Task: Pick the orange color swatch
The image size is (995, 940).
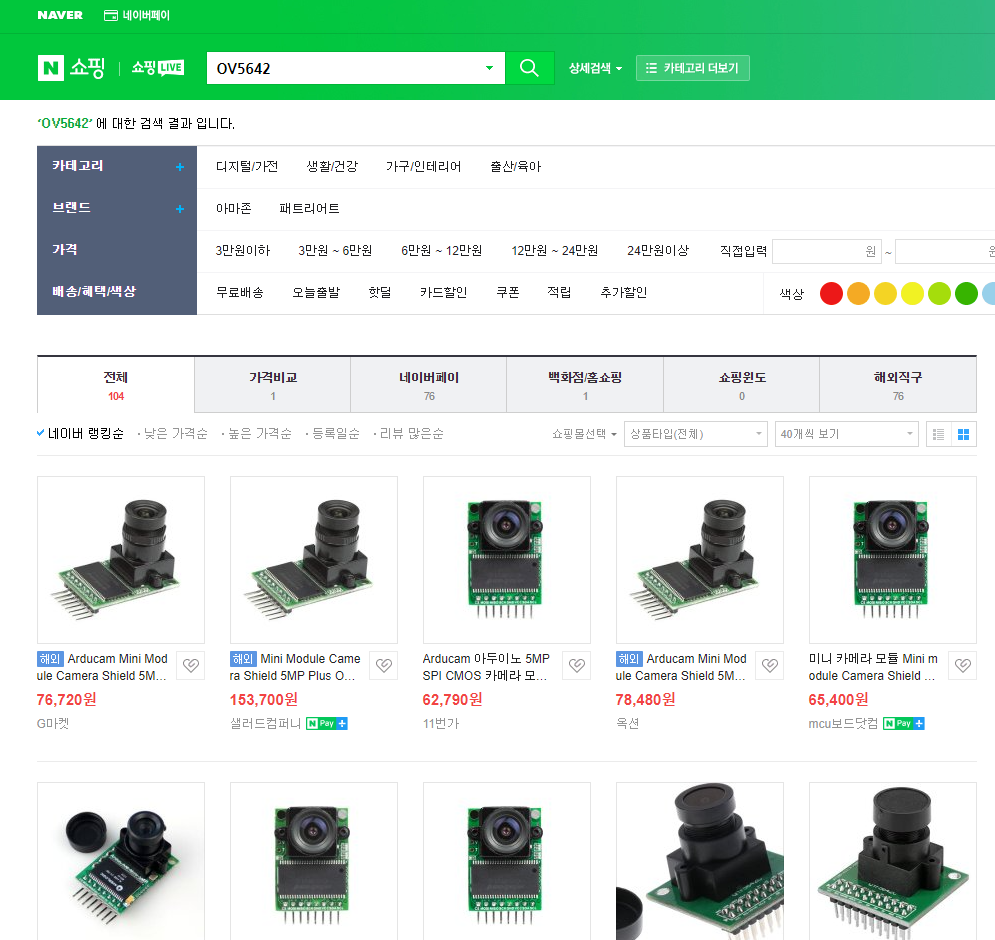Action: pos(859,293)
